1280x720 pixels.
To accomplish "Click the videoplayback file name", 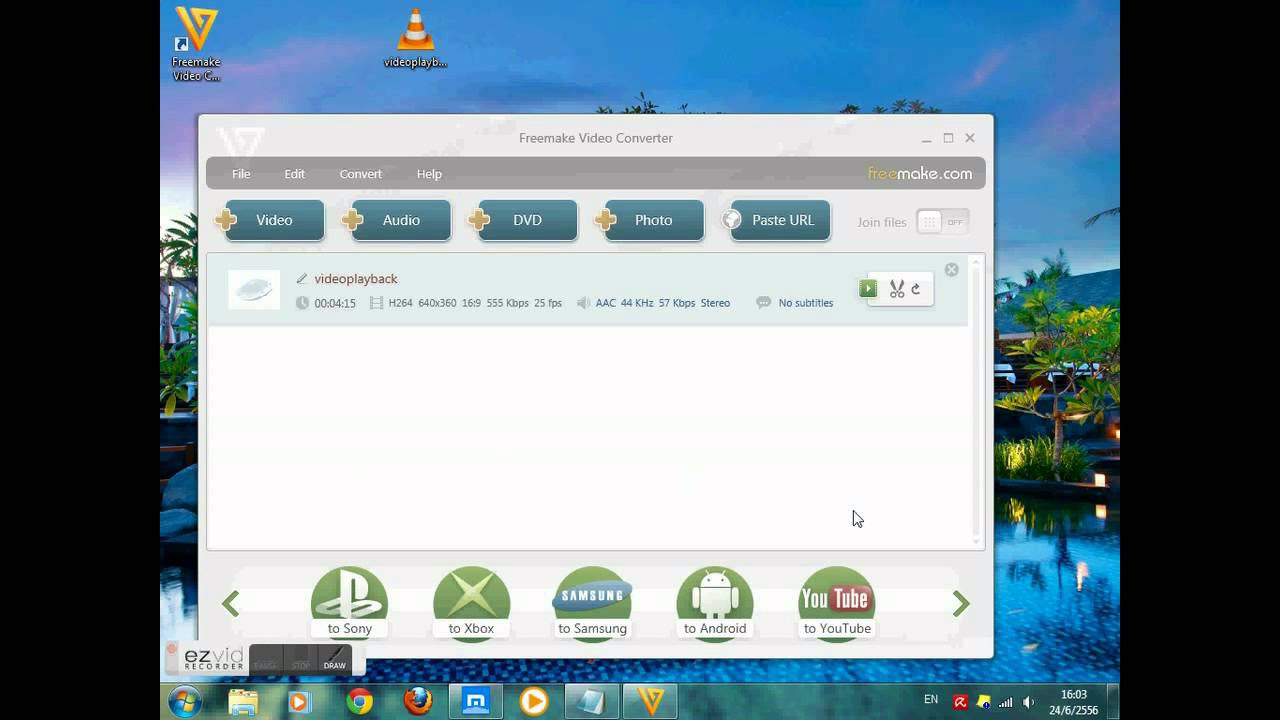I will pyautogui.click(x=356, y=279).
